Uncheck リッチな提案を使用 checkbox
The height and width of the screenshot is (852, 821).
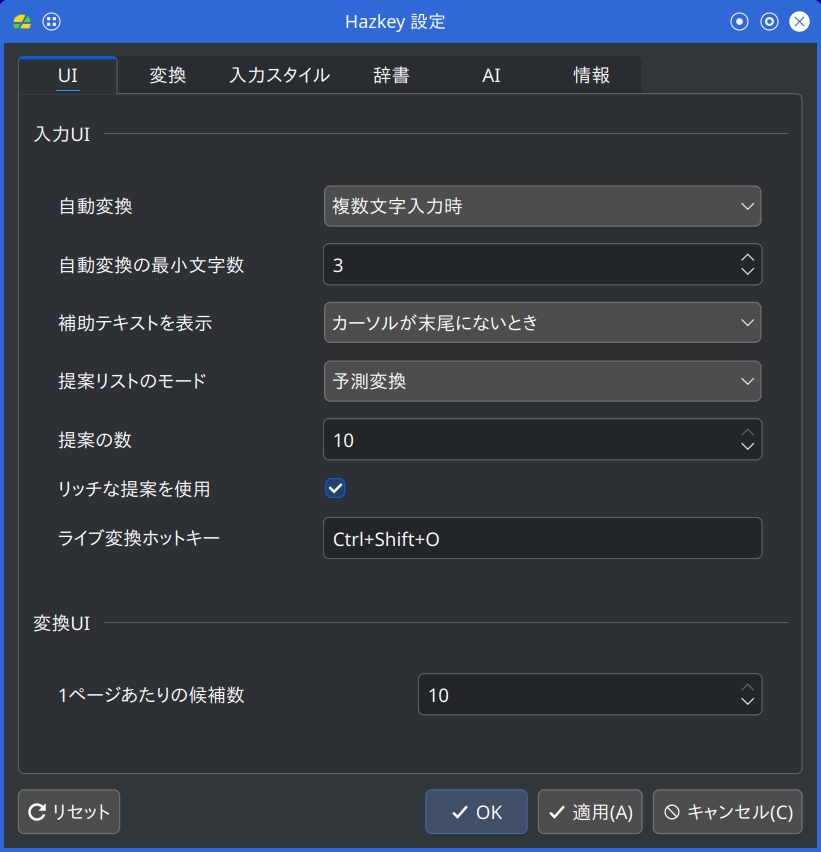335,488
